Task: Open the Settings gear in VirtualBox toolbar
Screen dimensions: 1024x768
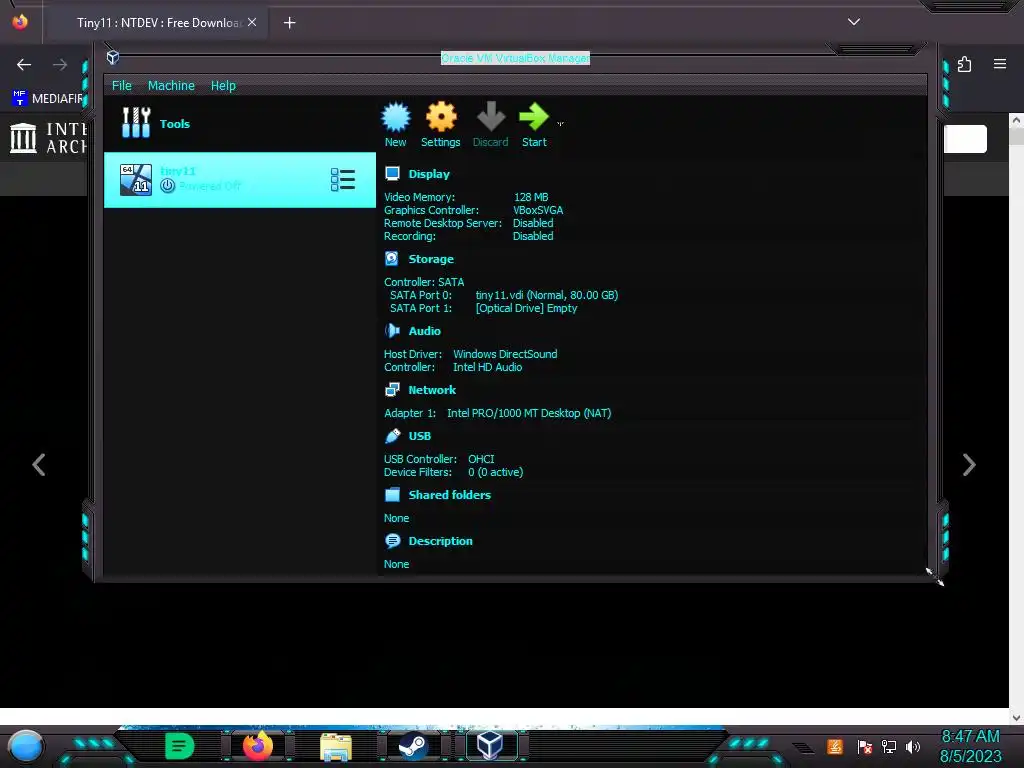Action: click(x=441, y=124)
